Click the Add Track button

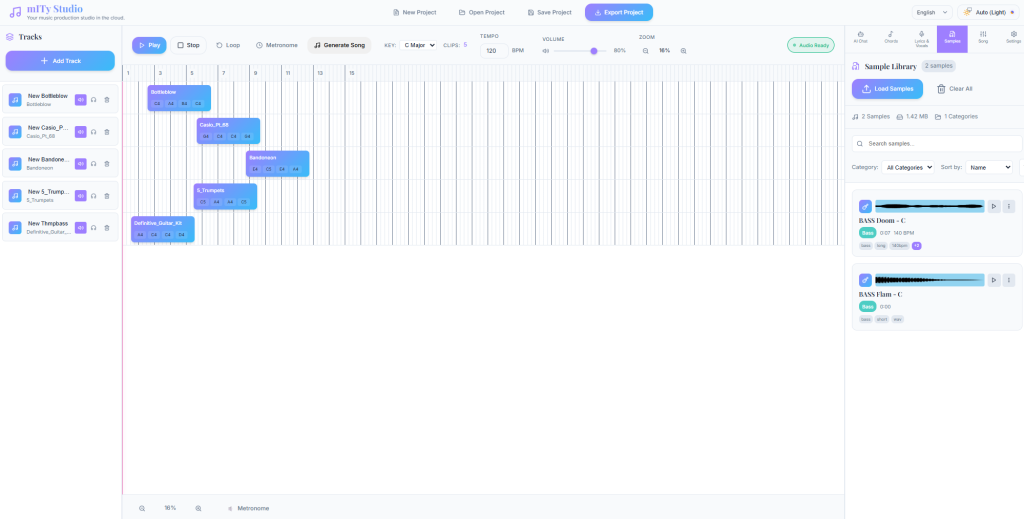[x=60, y=61]
